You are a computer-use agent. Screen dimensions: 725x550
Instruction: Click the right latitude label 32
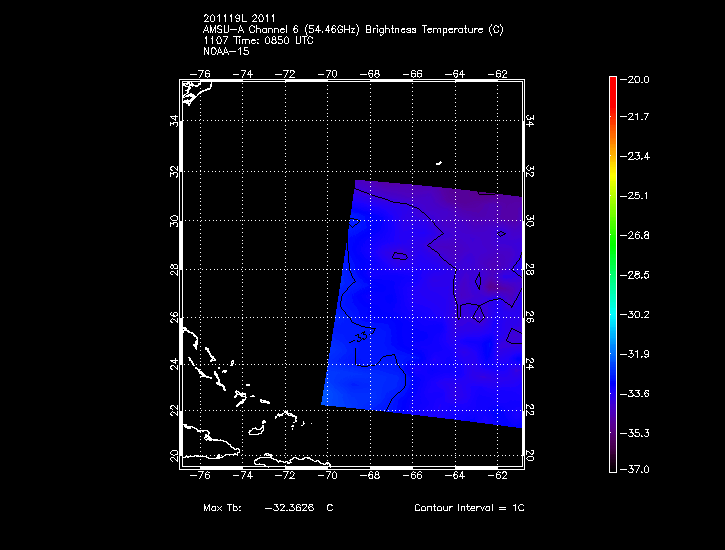[x=530, y=171]
